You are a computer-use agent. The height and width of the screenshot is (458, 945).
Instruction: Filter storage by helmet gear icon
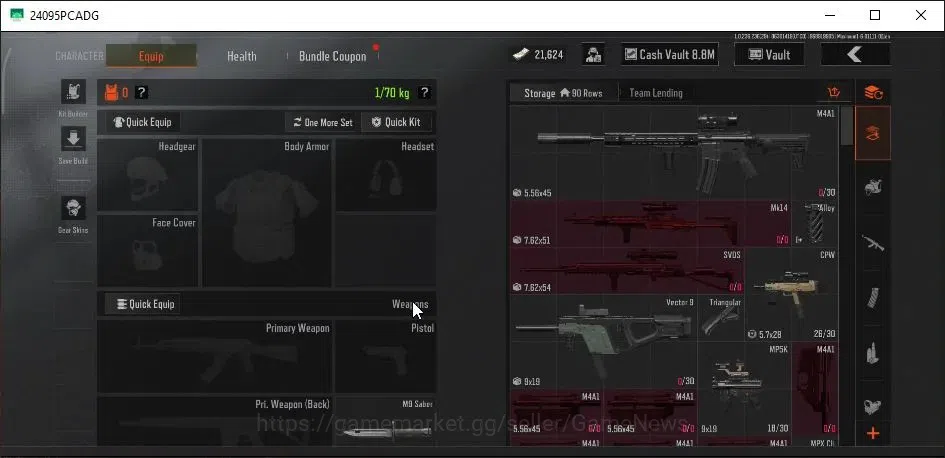pyautogui.click(x=873, y=188)
